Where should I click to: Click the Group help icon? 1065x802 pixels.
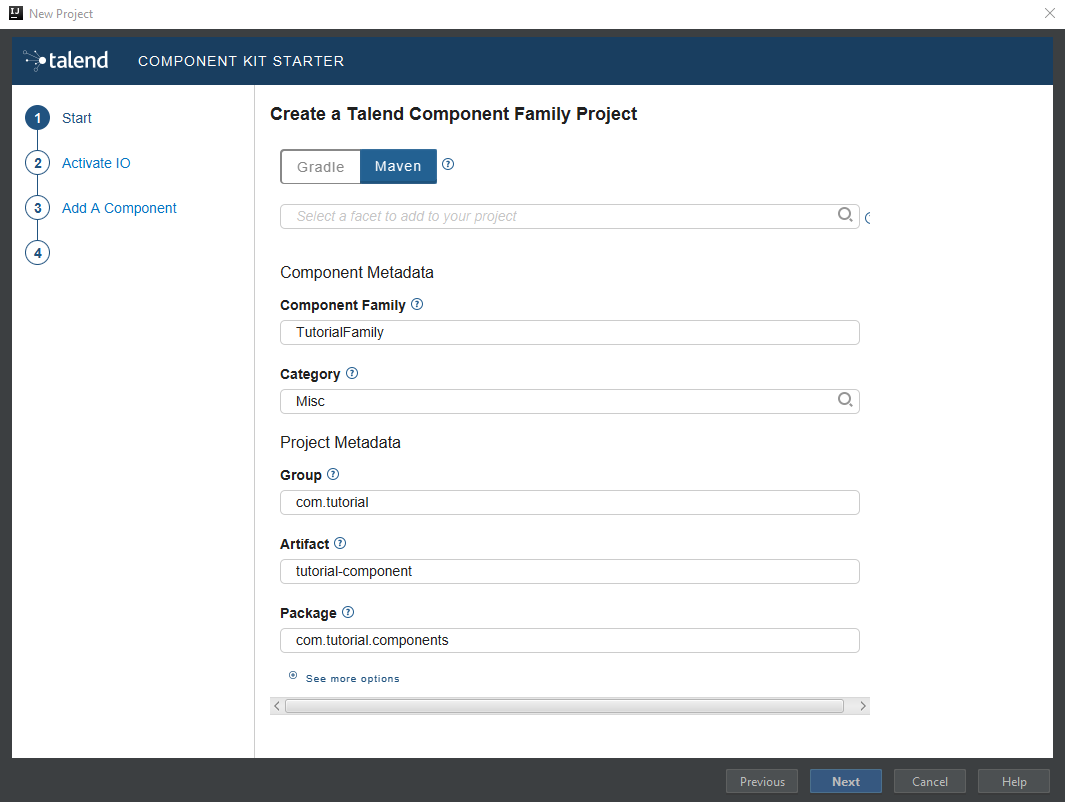pos(333,474)
